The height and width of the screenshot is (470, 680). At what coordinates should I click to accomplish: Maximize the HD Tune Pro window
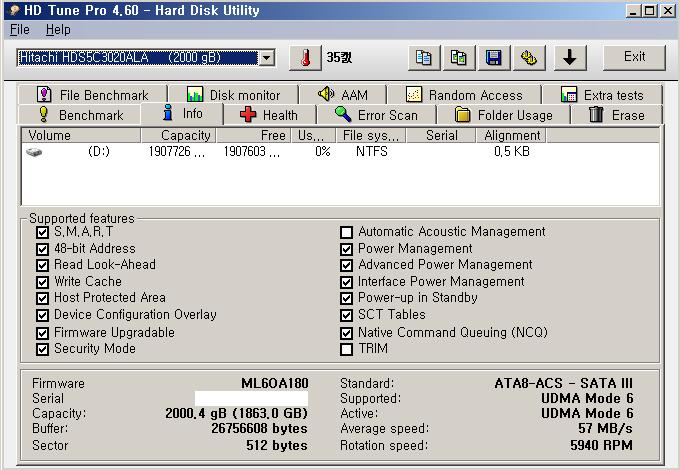tap(650, 10)
